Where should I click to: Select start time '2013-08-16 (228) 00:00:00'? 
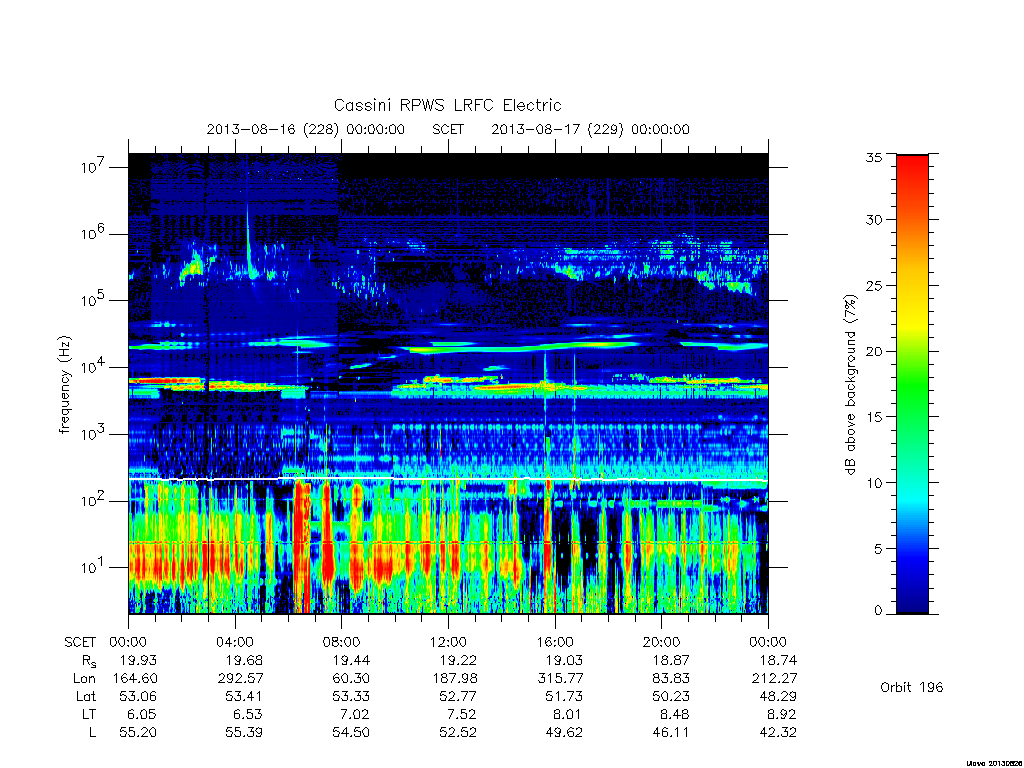coord(306,129)
